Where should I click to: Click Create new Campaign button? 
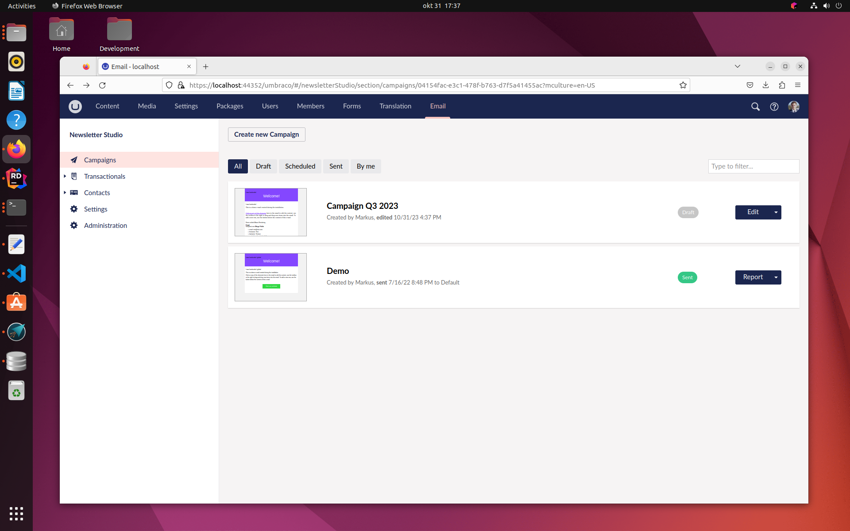pyautogui.click(x=266, y=134)
